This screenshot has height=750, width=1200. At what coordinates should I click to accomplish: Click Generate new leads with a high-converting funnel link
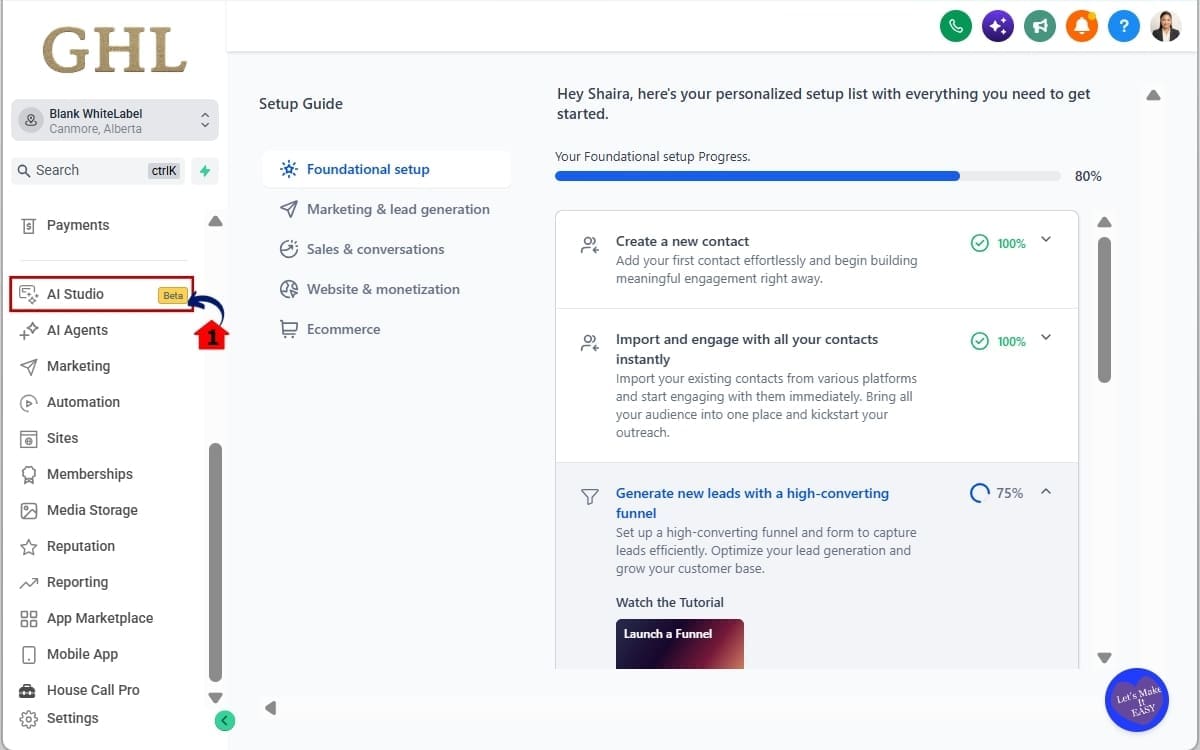click(752, 503)
